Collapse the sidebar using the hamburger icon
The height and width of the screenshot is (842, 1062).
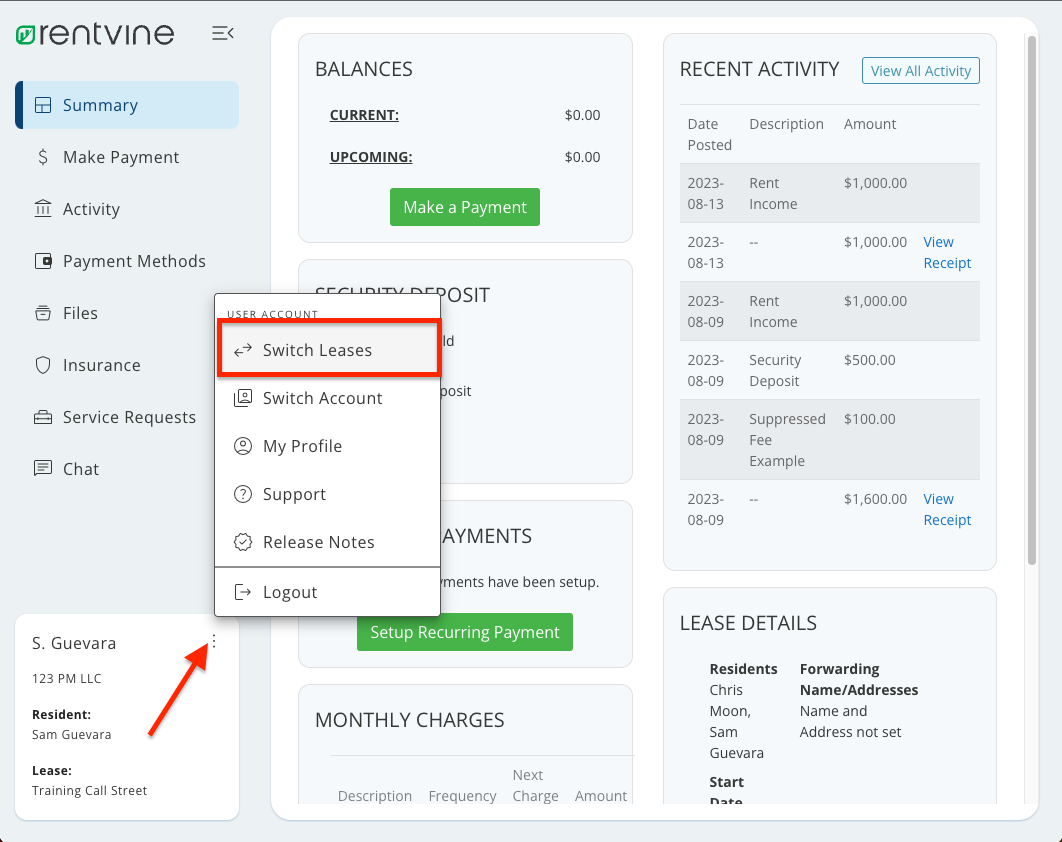222,34
